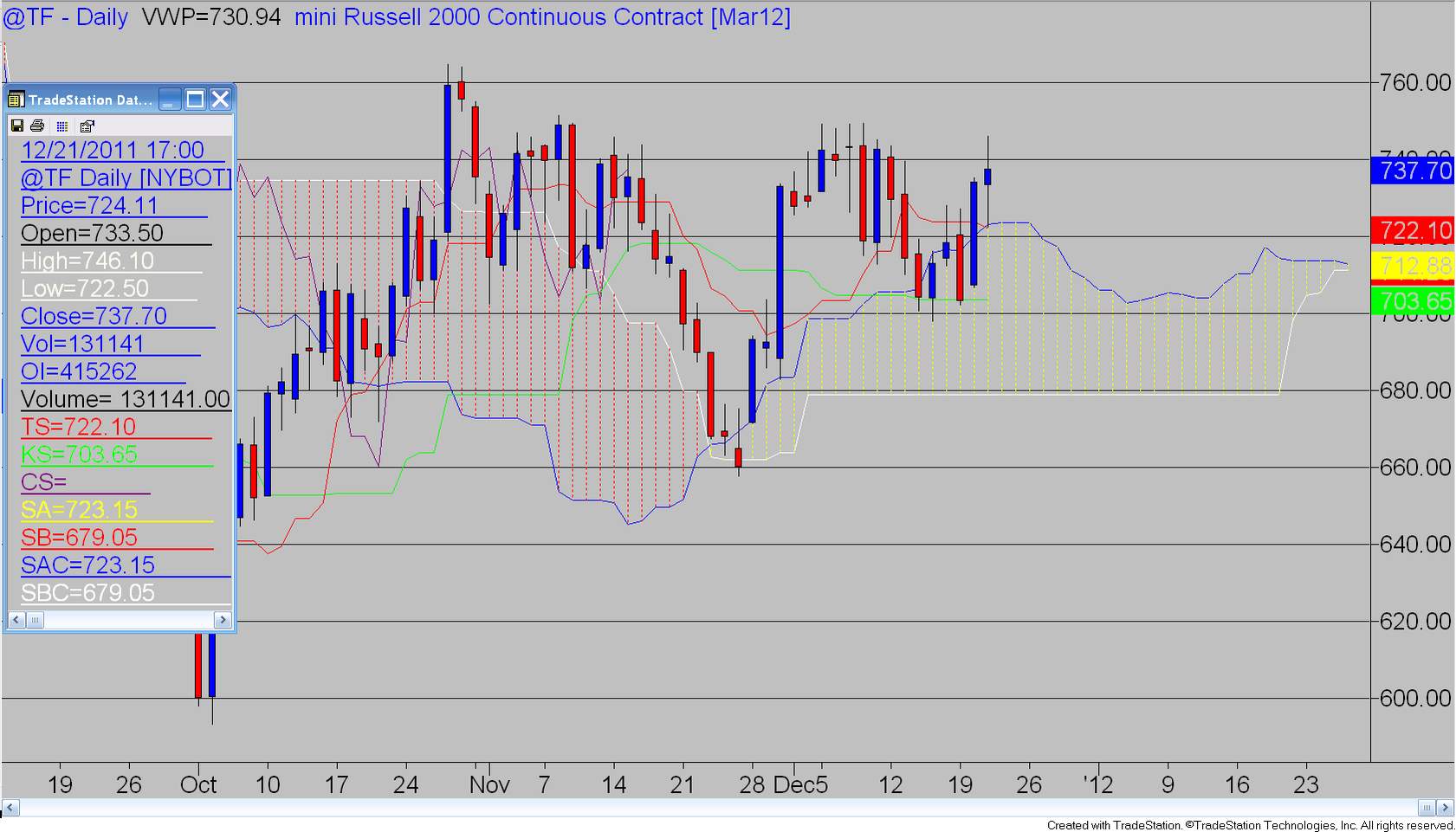The width and height of the screenshot is (1456, 832).
Task: Click the chart's bottom-right scroll arrow
Action: (1445, 808)
